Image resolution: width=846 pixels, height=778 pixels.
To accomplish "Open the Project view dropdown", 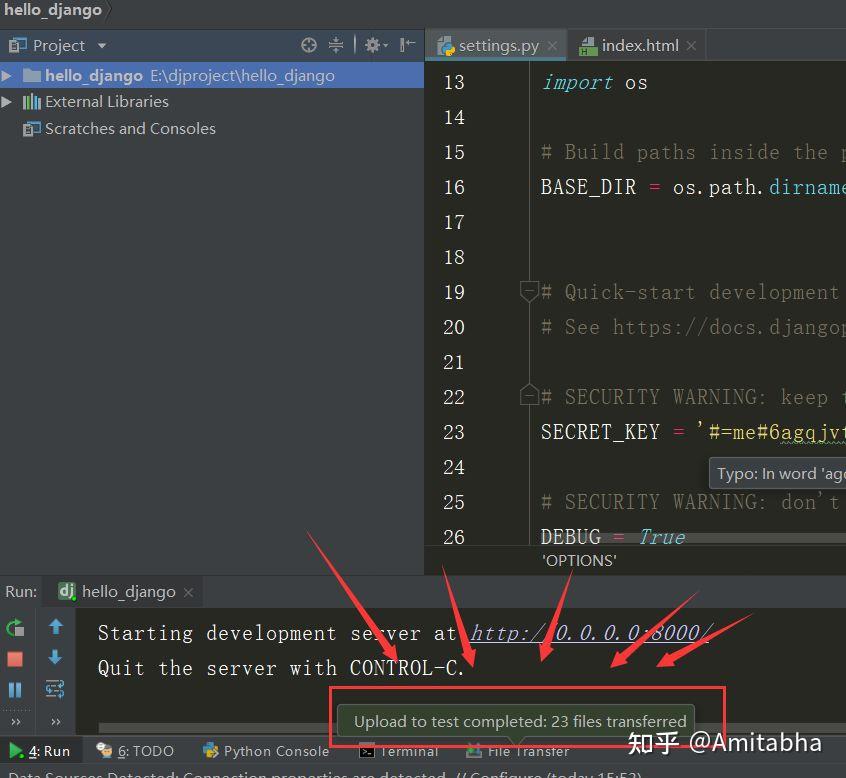I will tap(102, 46).
